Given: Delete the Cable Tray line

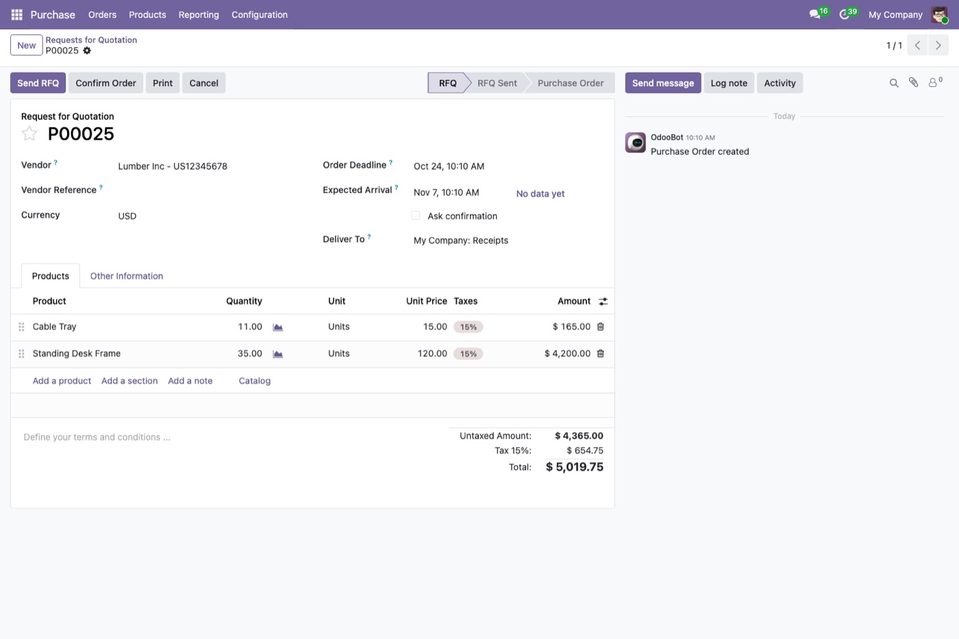Looking at the screenshot, I should coord(601,327).
